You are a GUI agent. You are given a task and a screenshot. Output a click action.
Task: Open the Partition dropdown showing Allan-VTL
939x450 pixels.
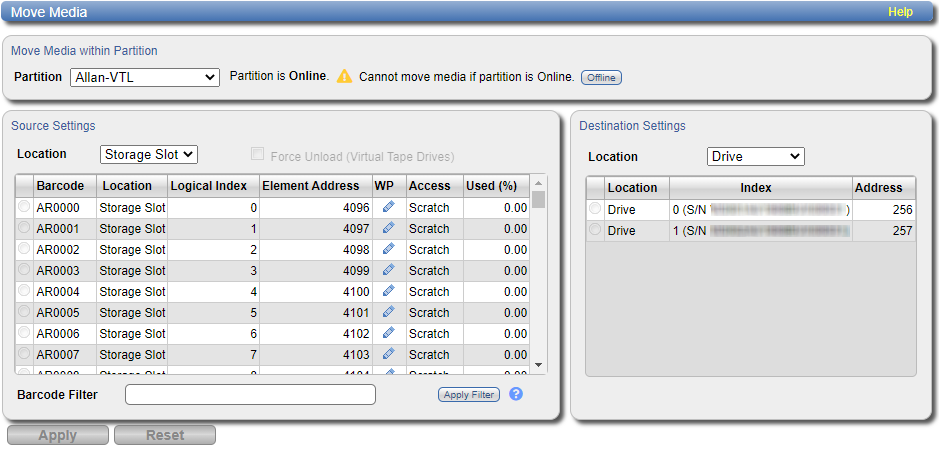144,77
